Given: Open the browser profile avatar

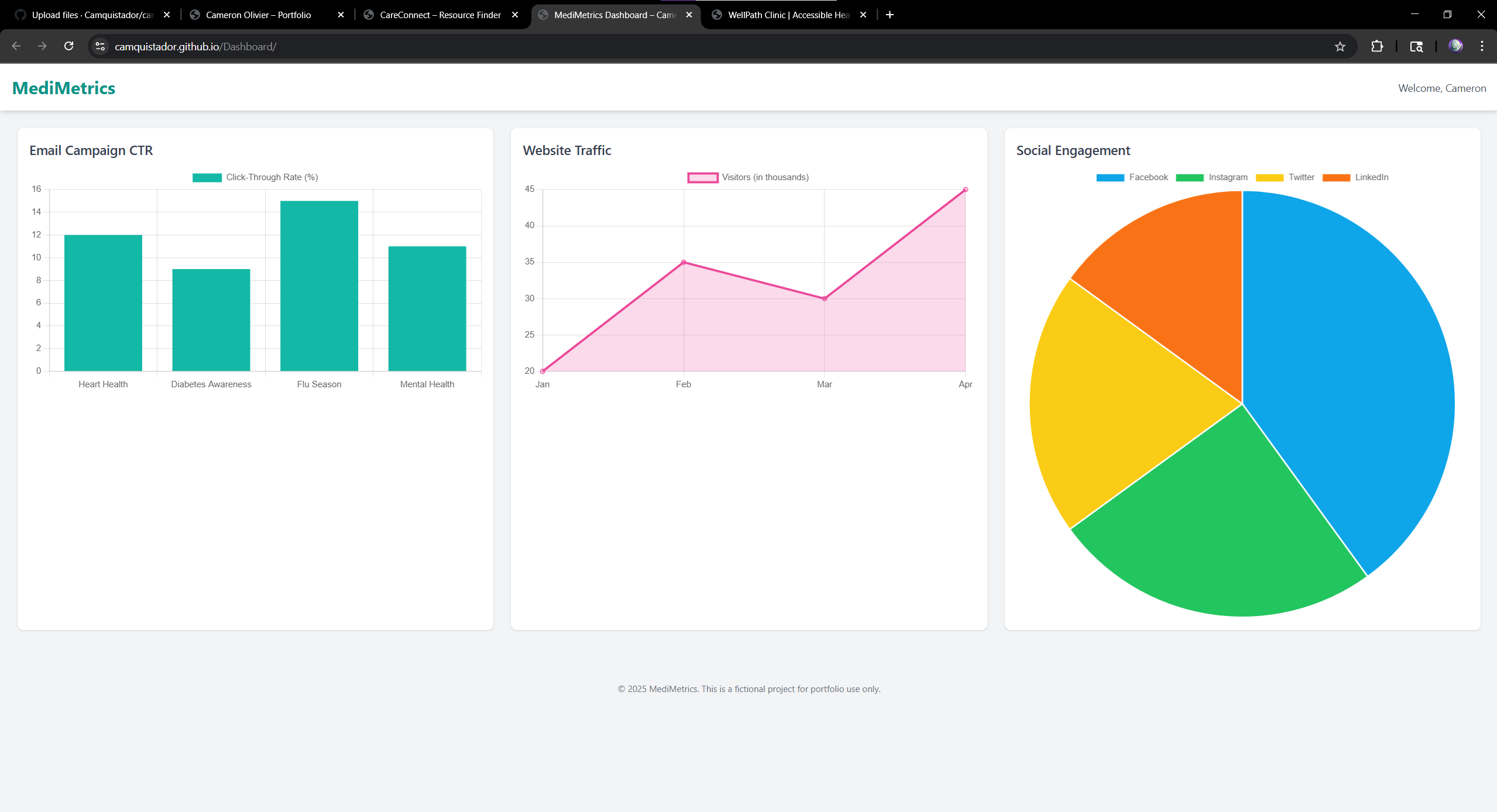Looking at the screenshot, I should click(1455, 46).
